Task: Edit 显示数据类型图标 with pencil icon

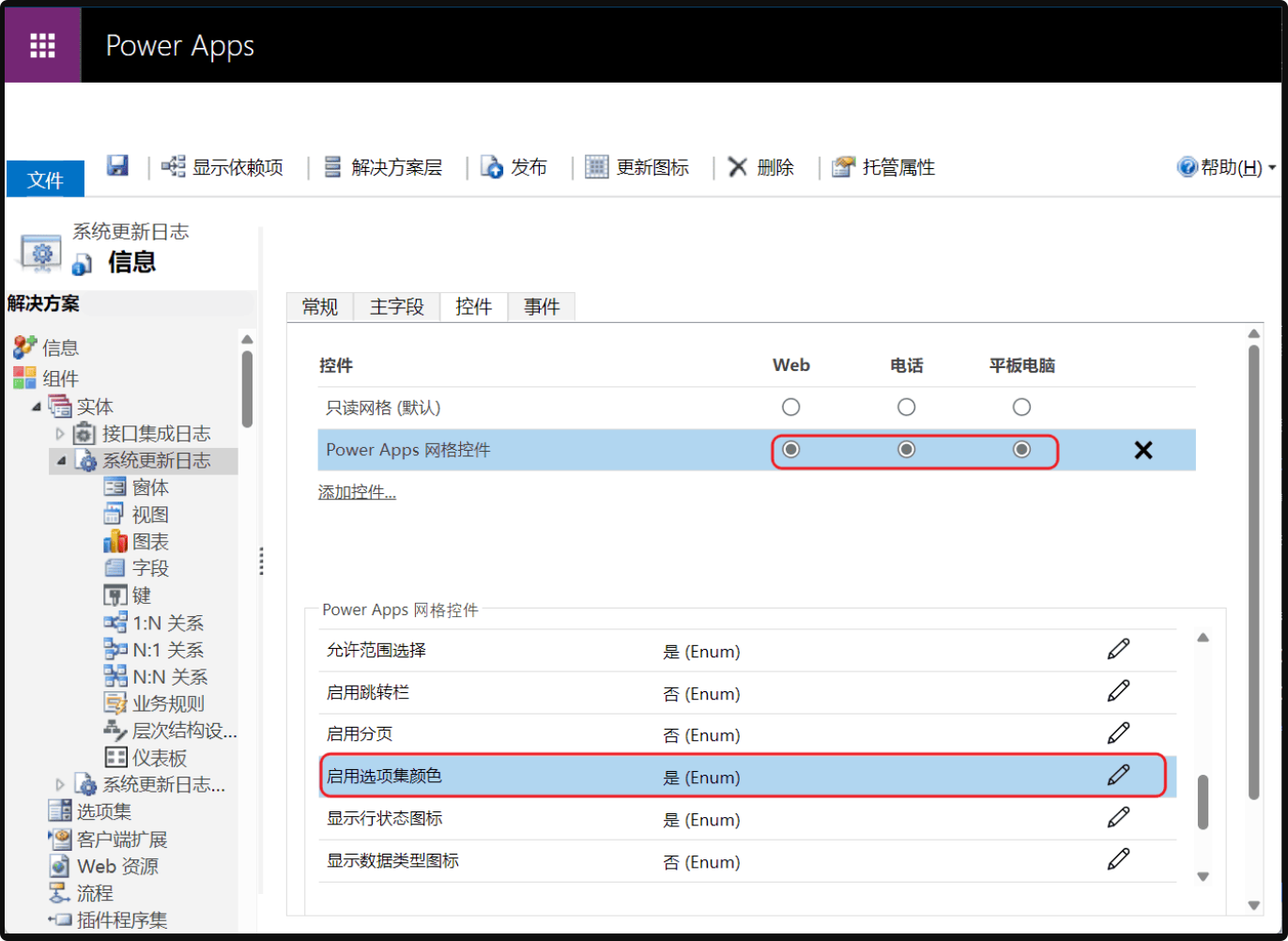Action: (x=1118, y=859)
